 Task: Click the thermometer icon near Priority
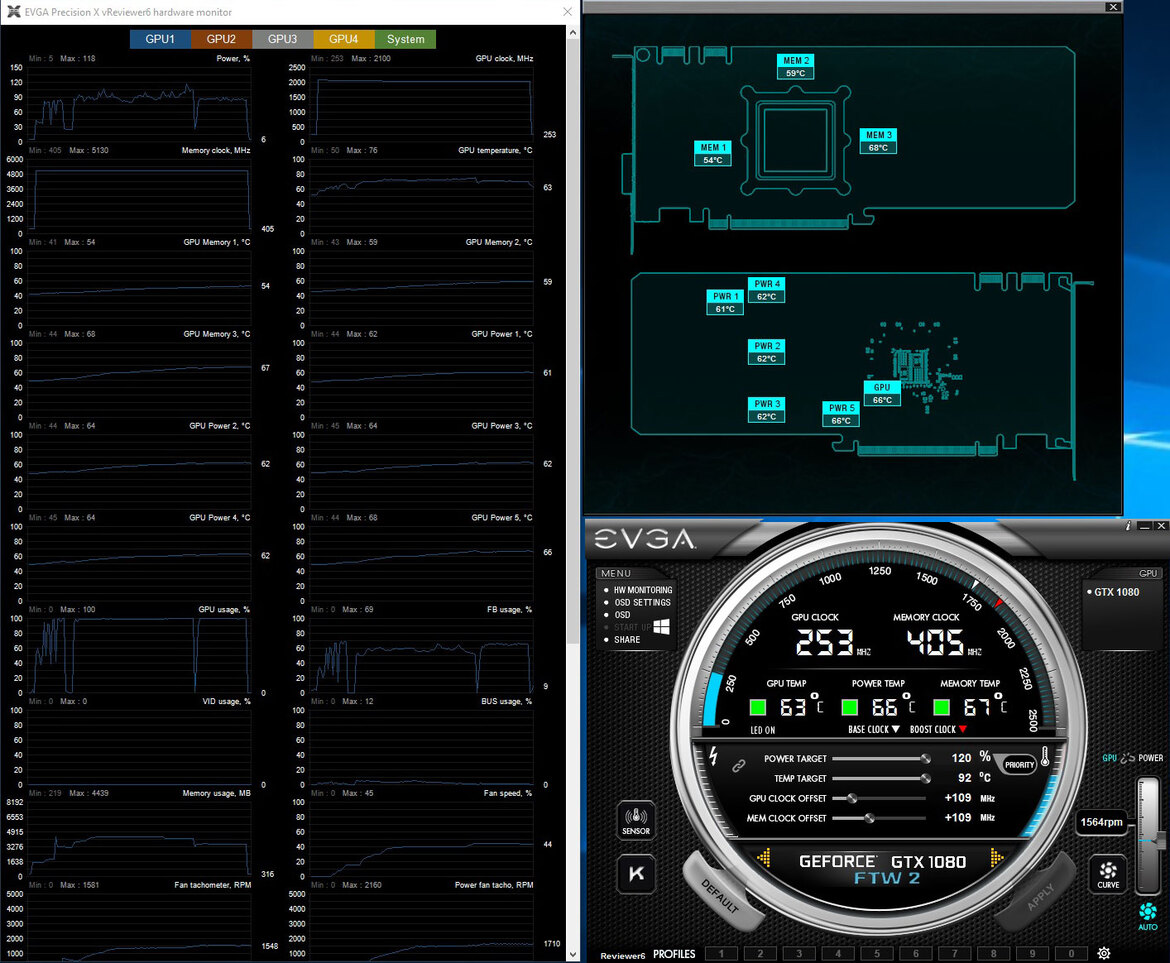(1045, 757)
